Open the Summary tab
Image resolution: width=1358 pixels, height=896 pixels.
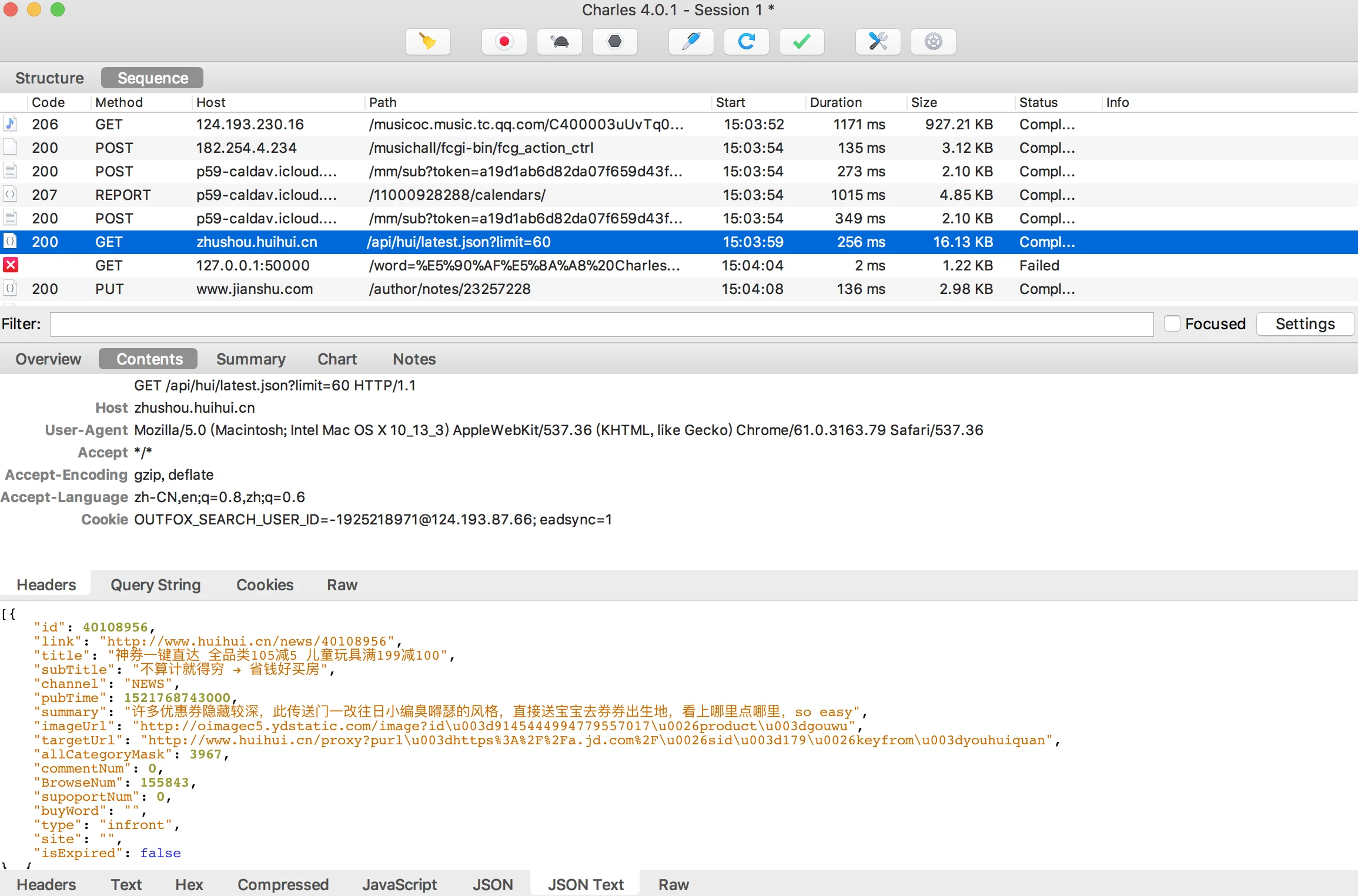pos(251,359)
